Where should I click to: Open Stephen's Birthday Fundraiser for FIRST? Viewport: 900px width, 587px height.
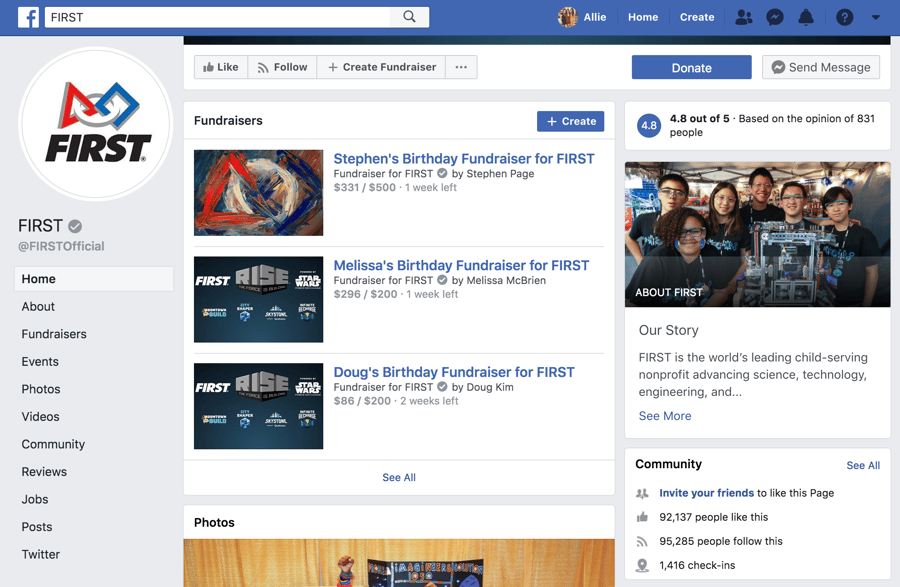tap(464, 158)
